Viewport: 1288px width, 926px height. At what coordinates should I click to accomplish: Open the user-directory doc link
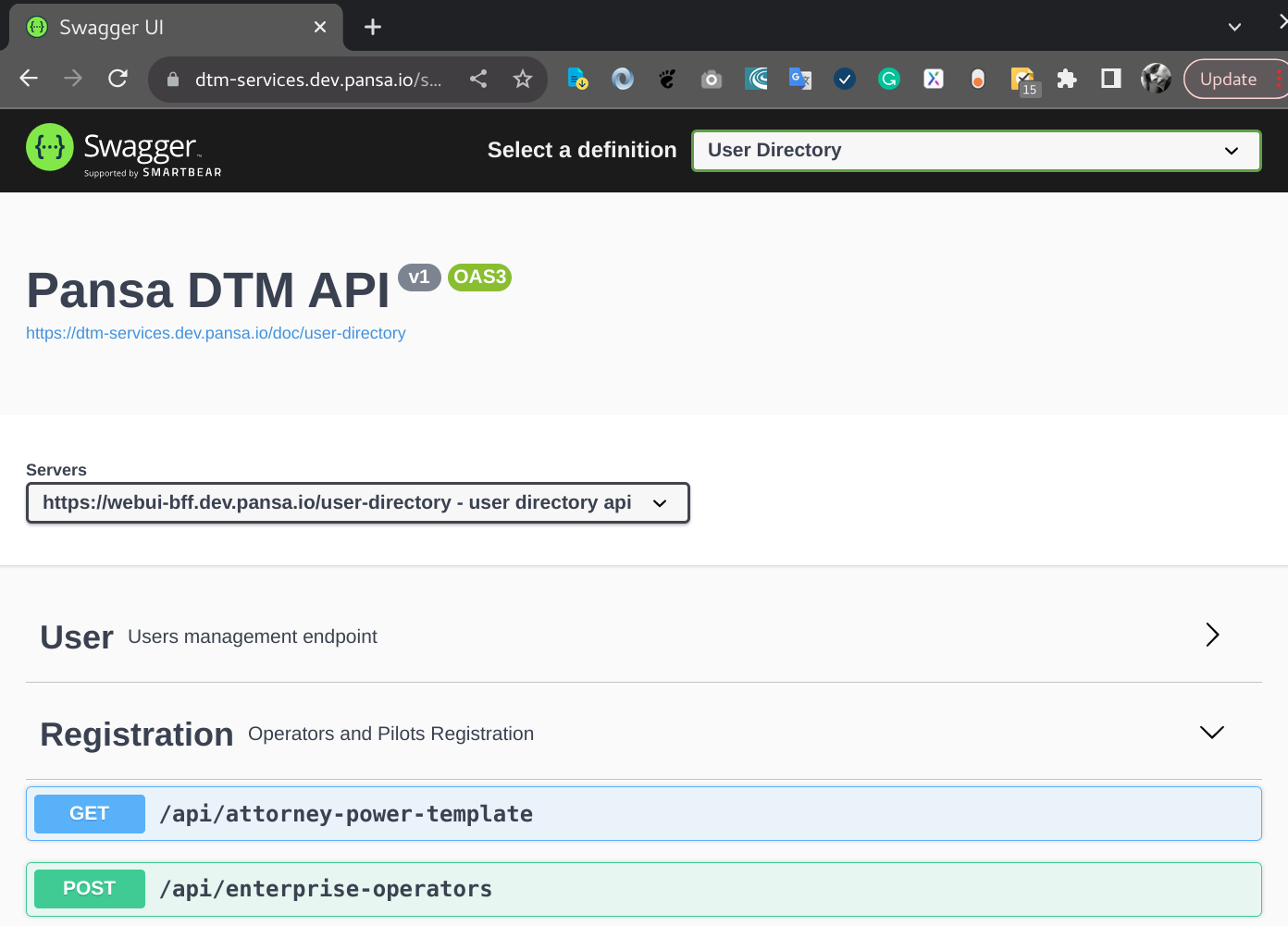coord(216,333)
